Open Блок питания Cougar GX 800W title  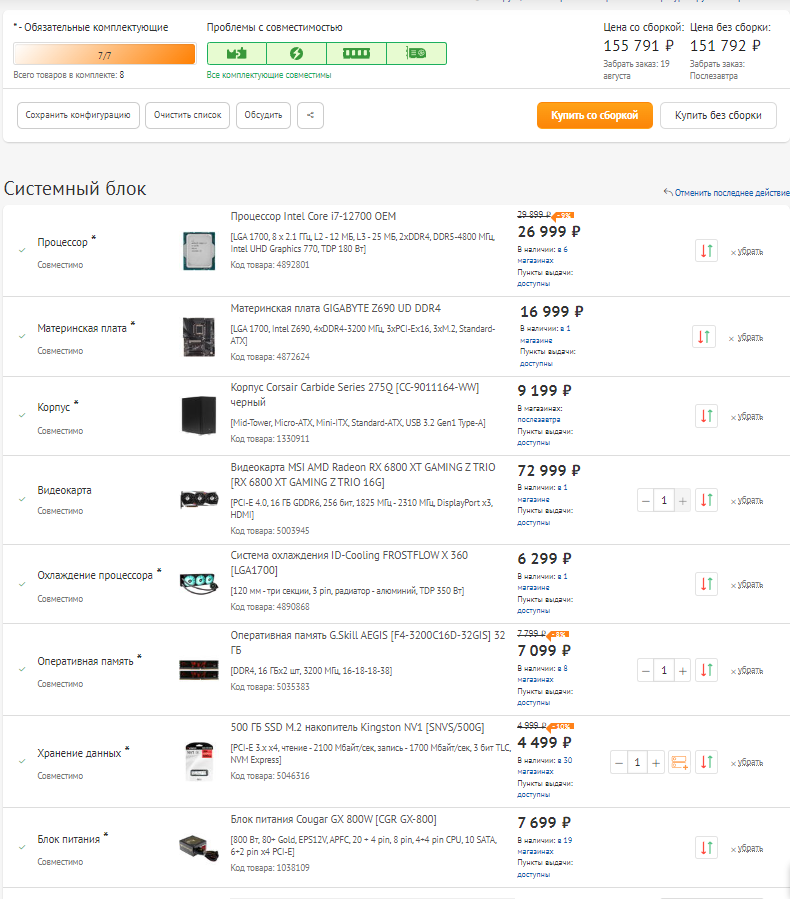tap(333, 819)
